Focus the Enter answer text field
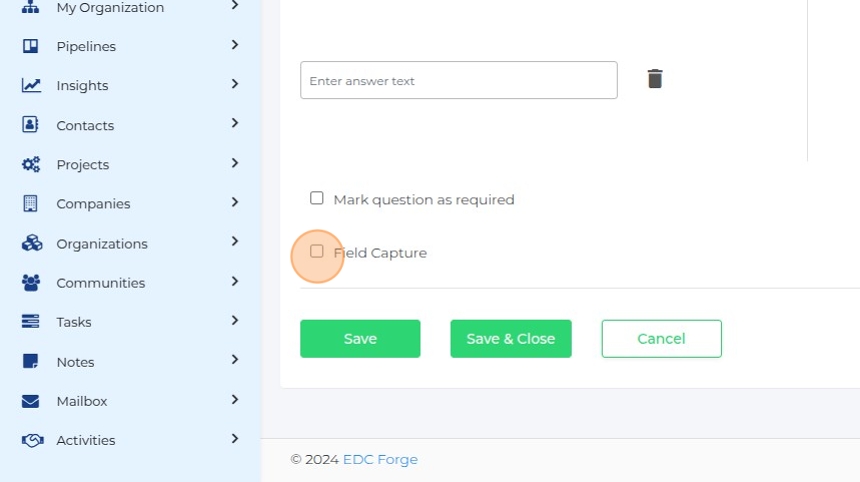This screenshot has height=482, width=860. (x=458, y=80)
